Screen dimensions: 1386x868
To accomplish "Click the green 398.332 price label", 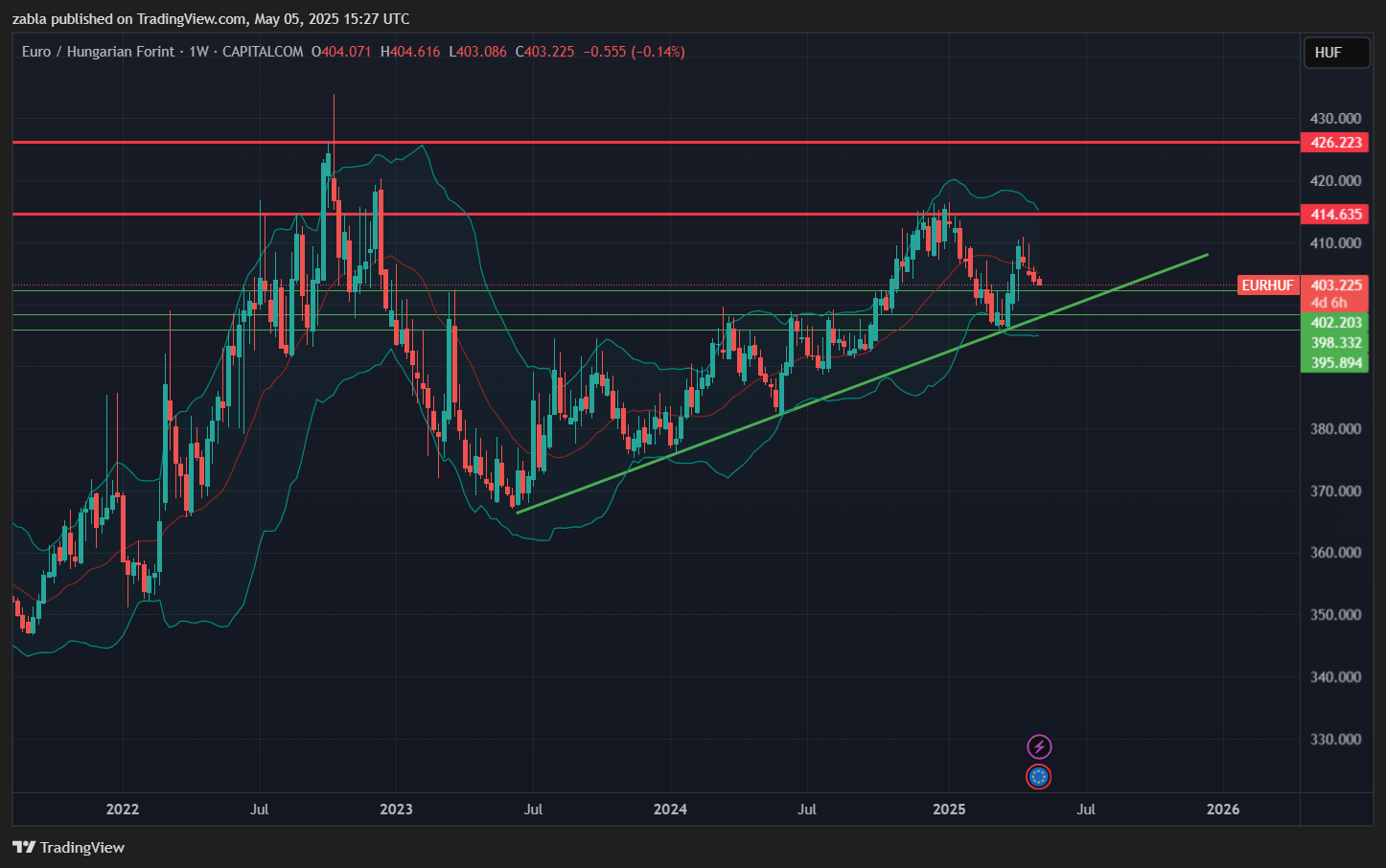I will click(x=1335, y=343).
